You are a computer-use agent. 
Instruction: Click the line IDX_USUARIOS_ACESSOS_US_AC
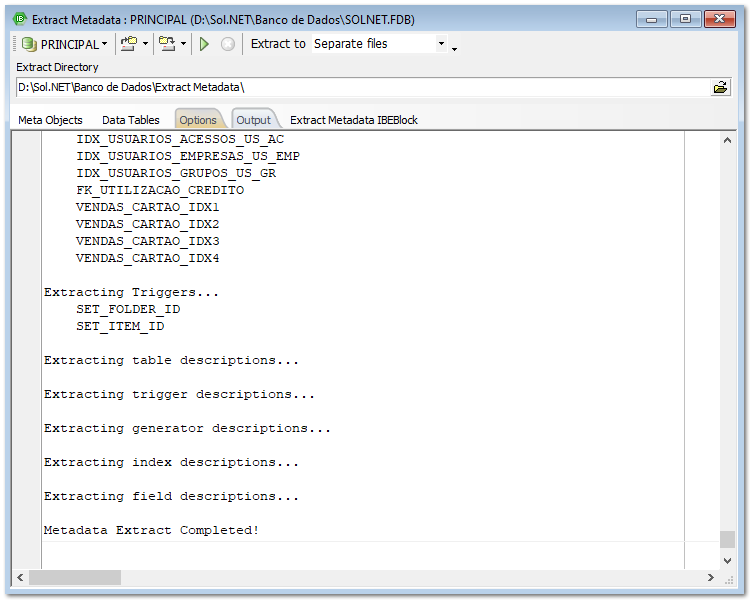click(180, 139)
